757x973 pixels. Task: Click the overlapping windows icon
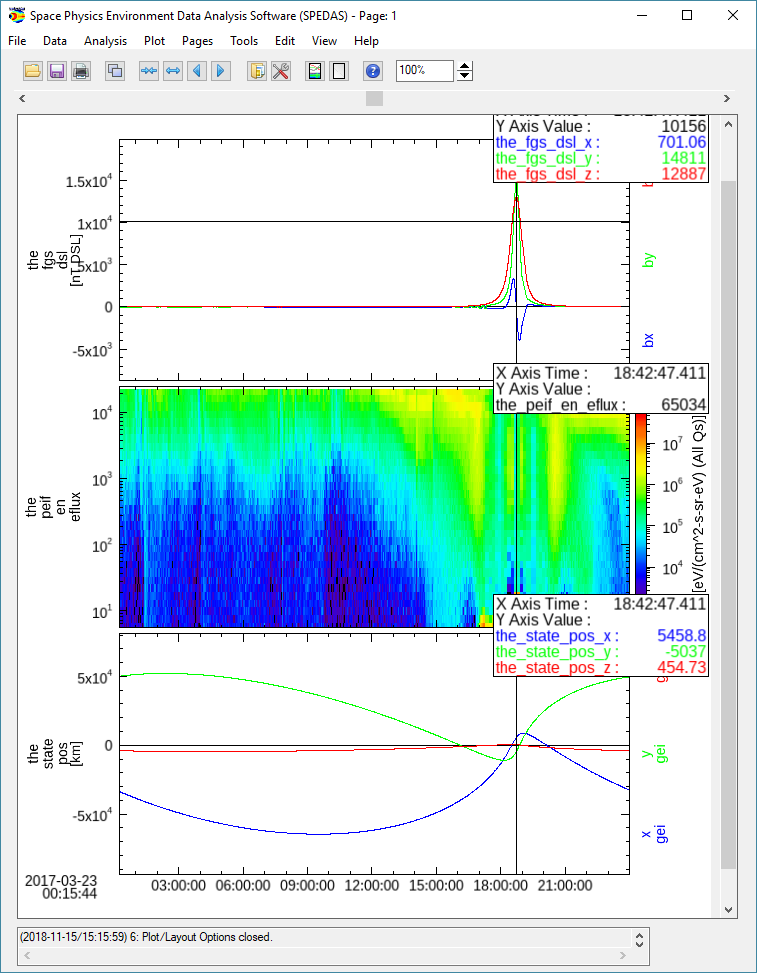(x=115, y=71)
